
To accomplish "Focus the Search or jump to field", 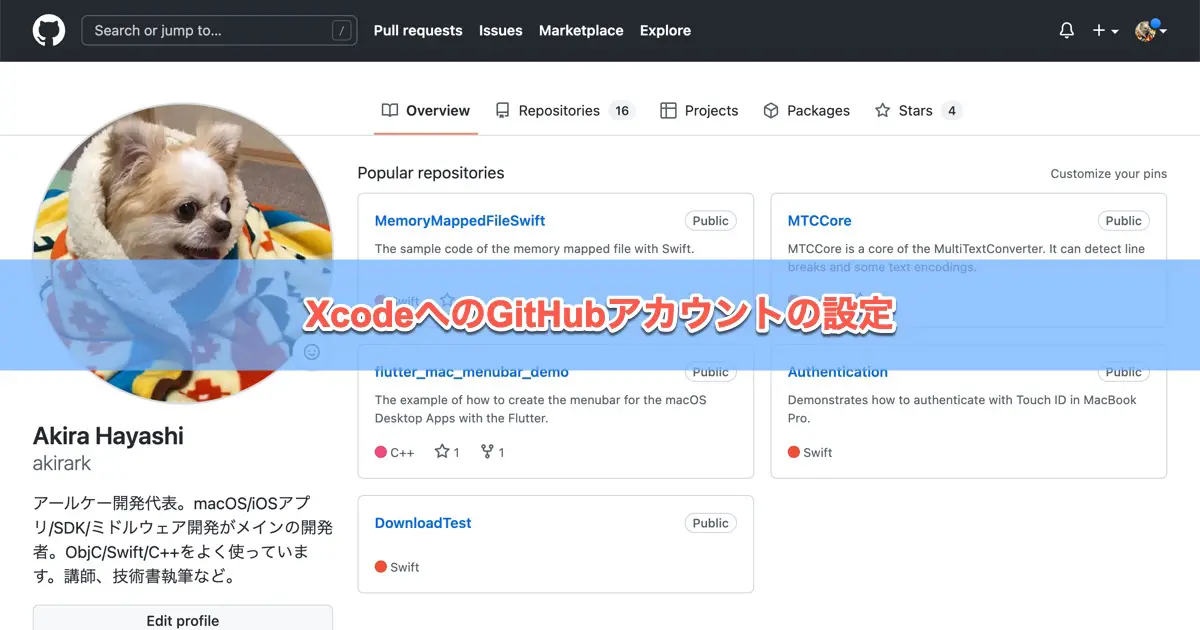I will point(219,30).
